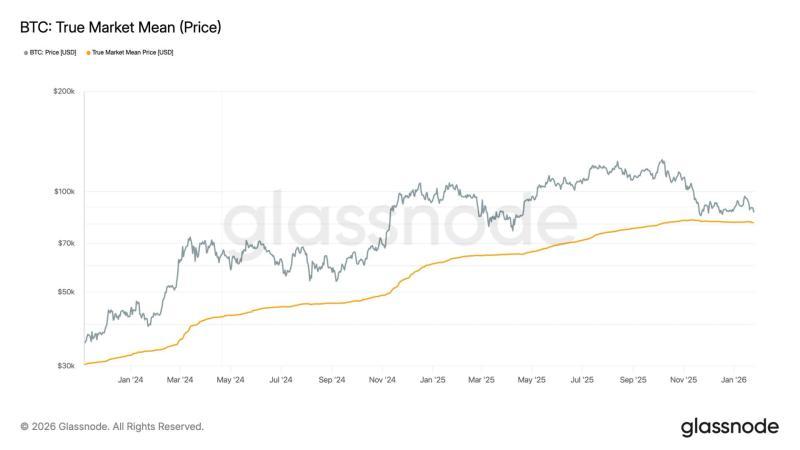This screenshot has height=450, width=800.
Task: Click the Jan '26 x-axis tick label
Action: pyautogui.click(x=735, y=380)
